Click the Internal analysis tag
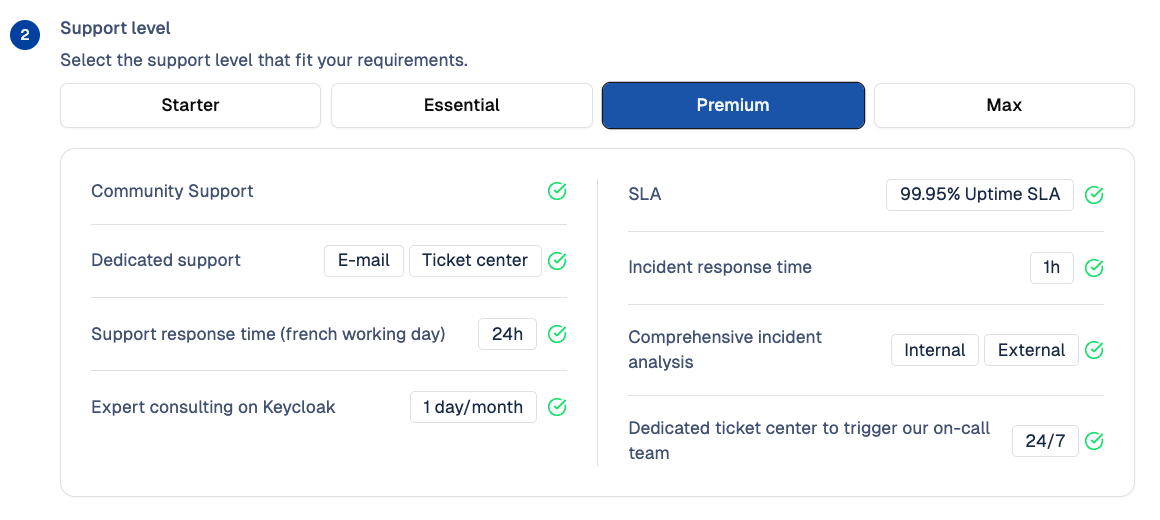 tap(935, 350)
